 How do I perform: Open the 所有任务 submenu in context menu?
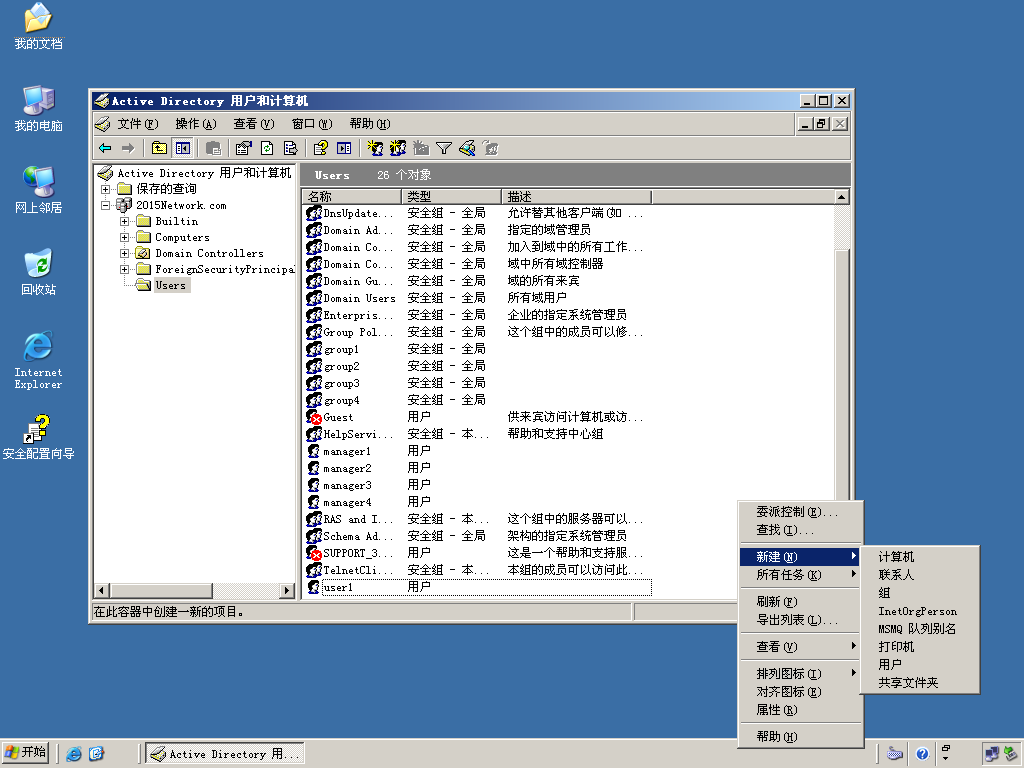click(x=801, y=575)
